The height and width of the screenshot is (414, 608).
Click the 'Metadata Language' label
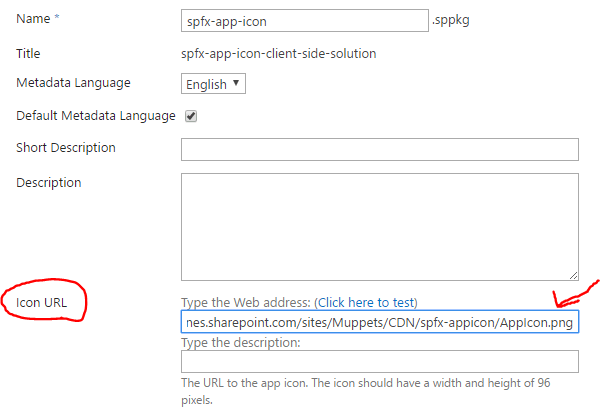pos(73,82)
